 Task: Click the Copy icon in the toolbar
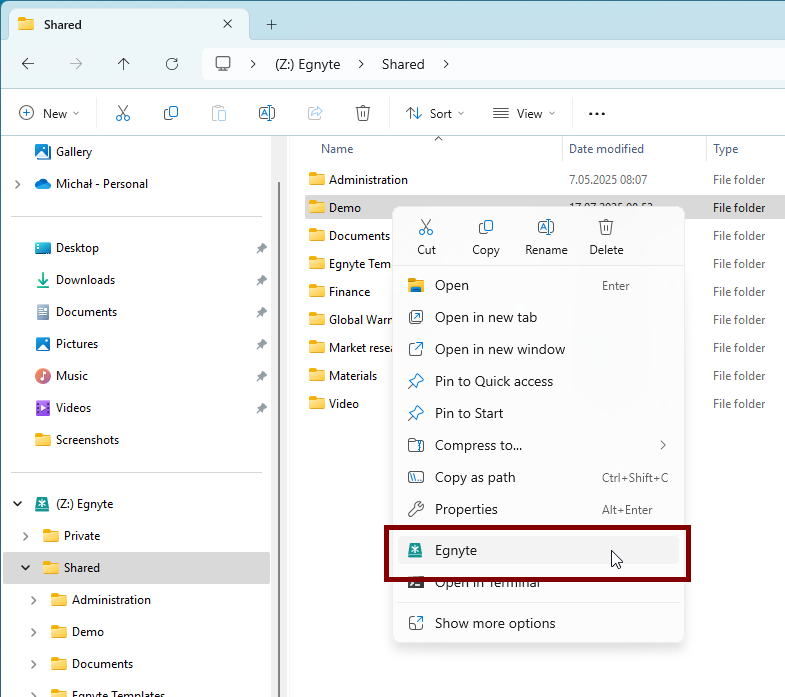pyautogui.click(x=171, y=113)
